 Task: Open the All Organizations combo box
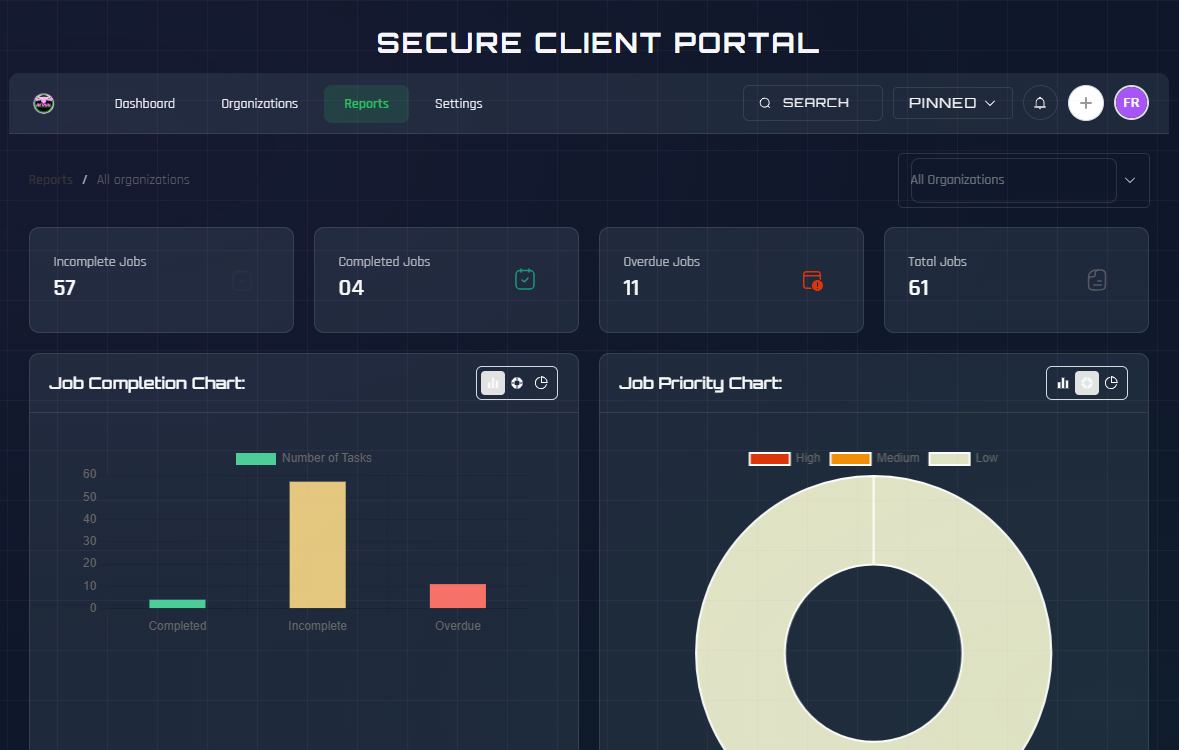(1010, 180)
